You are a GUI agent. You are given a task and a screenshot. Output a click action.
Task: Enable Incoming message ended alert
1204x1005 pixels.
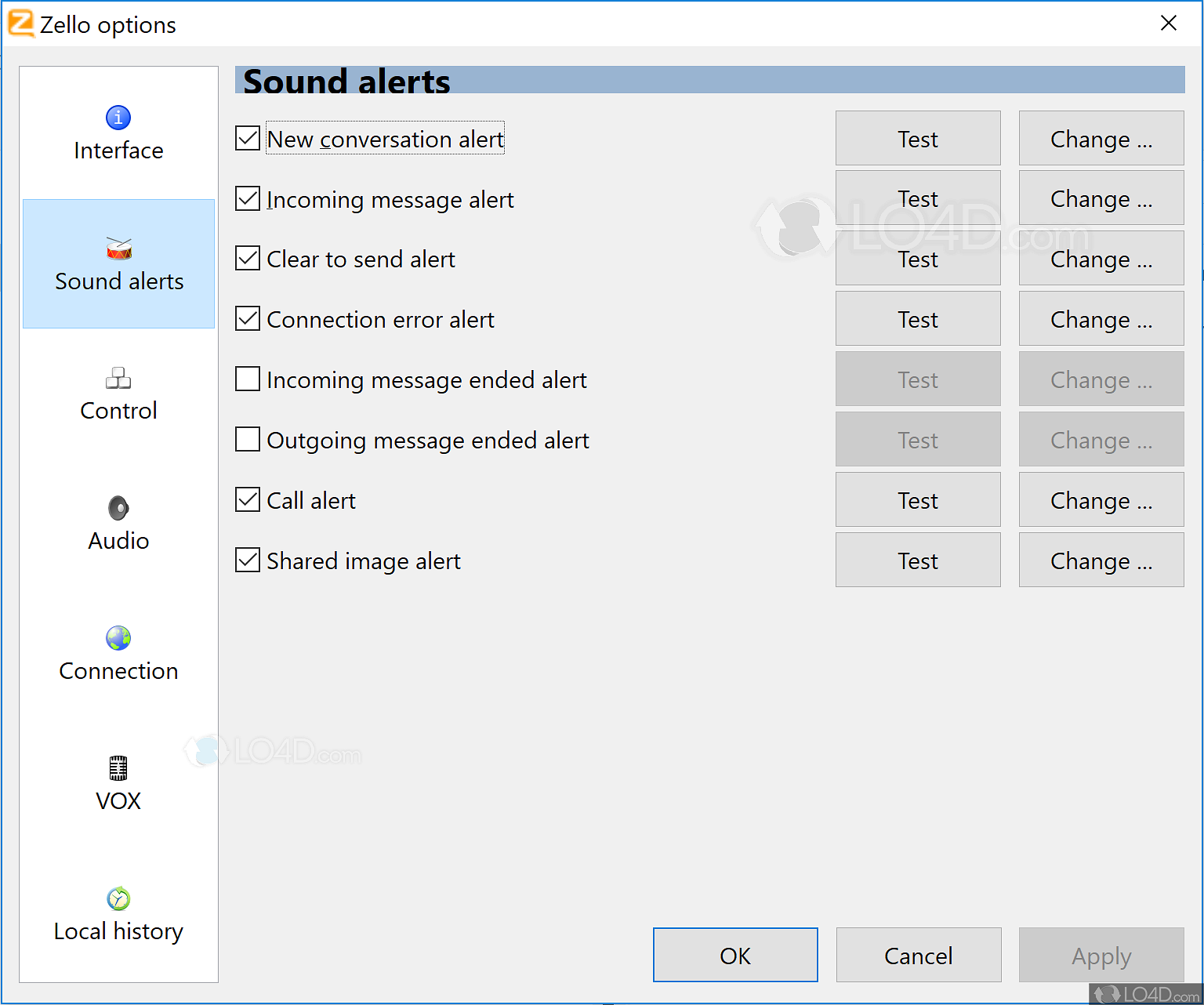click(x=247, y=379)
